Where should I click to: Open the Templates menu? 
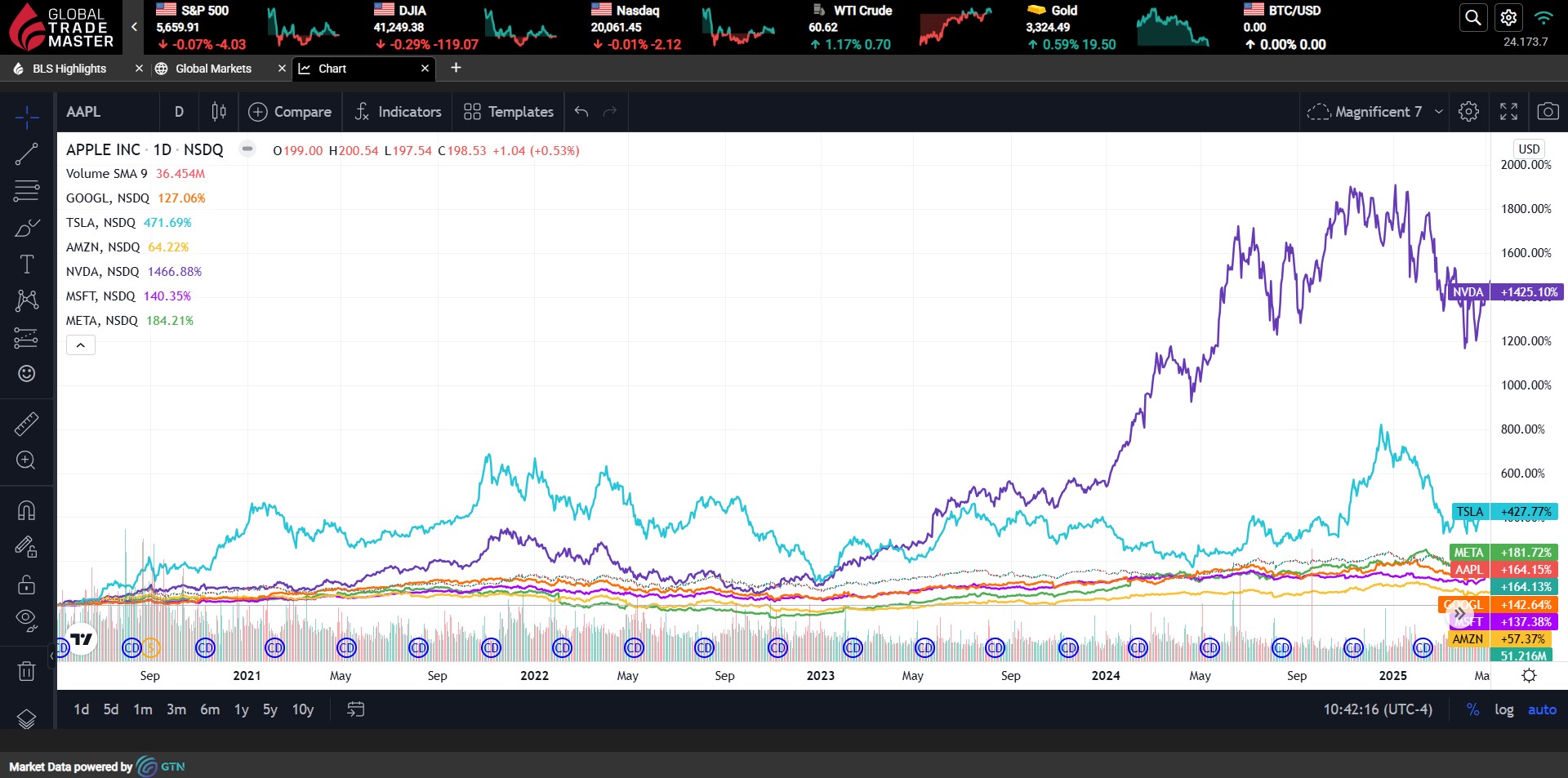508,112
